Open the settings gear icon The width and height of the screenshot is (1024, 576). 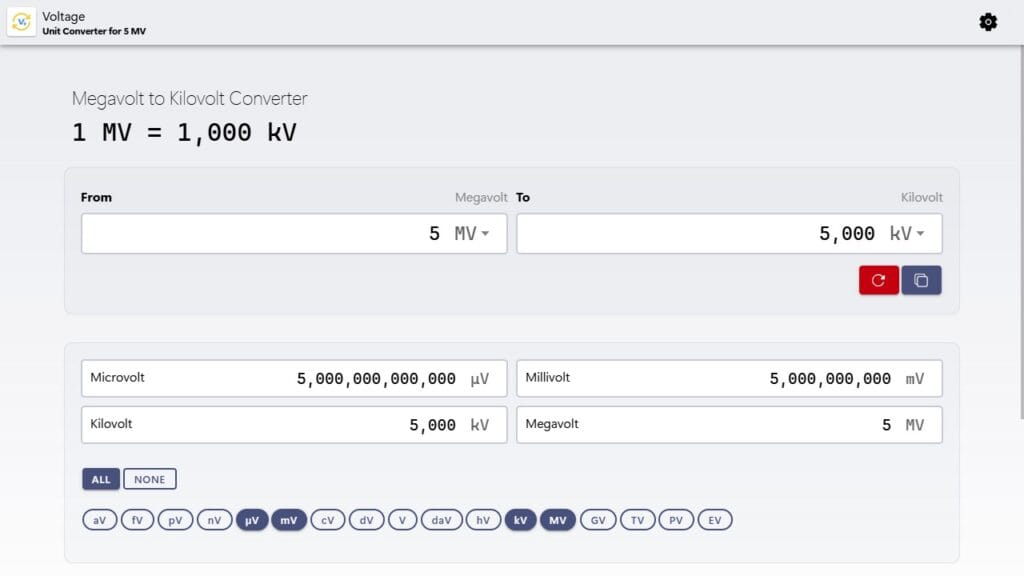tap(988, 22)
